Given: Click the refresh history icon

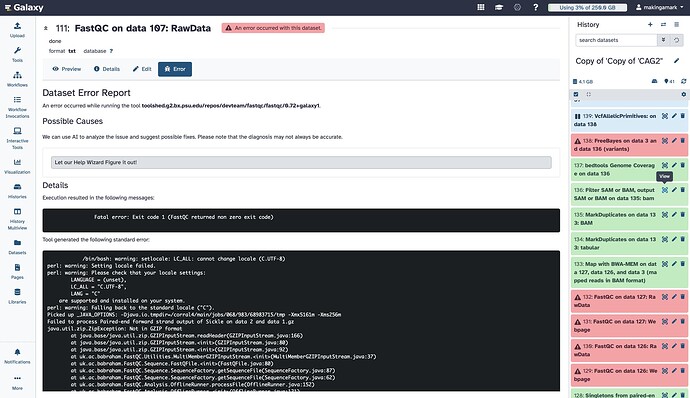Looking at the screenshot, I should pyautogui.click(x=683, y=81).
